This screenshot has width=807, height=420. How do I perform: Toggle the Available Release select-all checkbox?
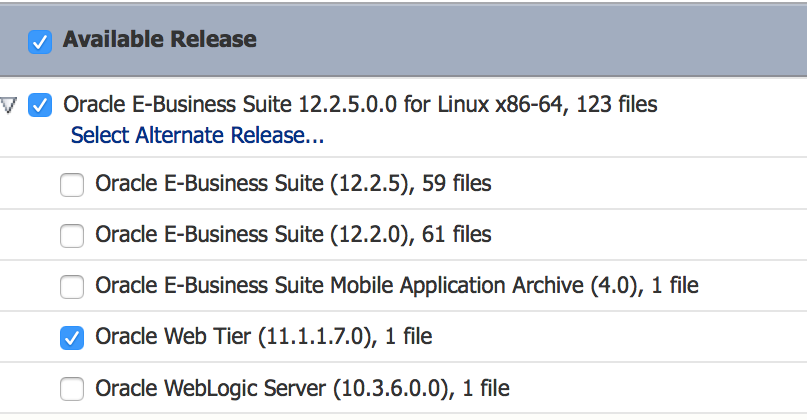tap(39, 41)
